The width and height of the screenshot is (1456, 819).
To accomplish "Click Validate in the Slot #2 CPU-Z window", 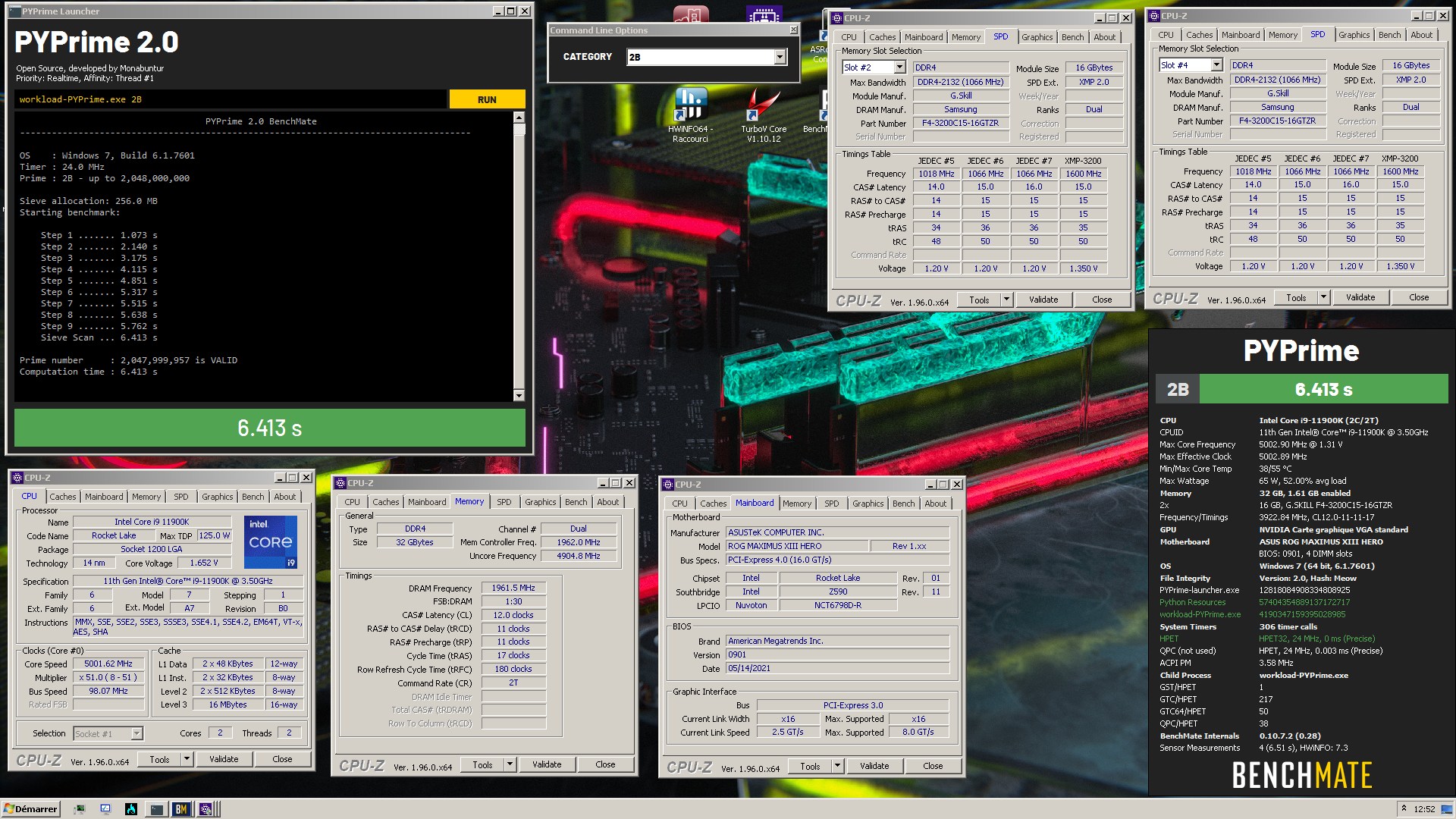I will tap(1043, 300).
